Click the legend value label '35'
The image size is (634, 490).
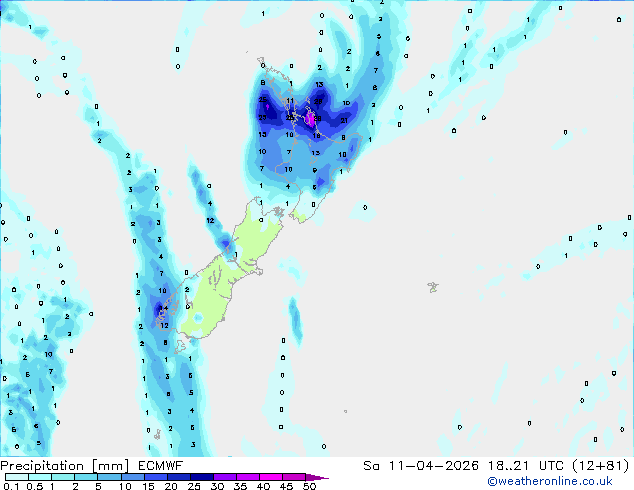point(240,486)
